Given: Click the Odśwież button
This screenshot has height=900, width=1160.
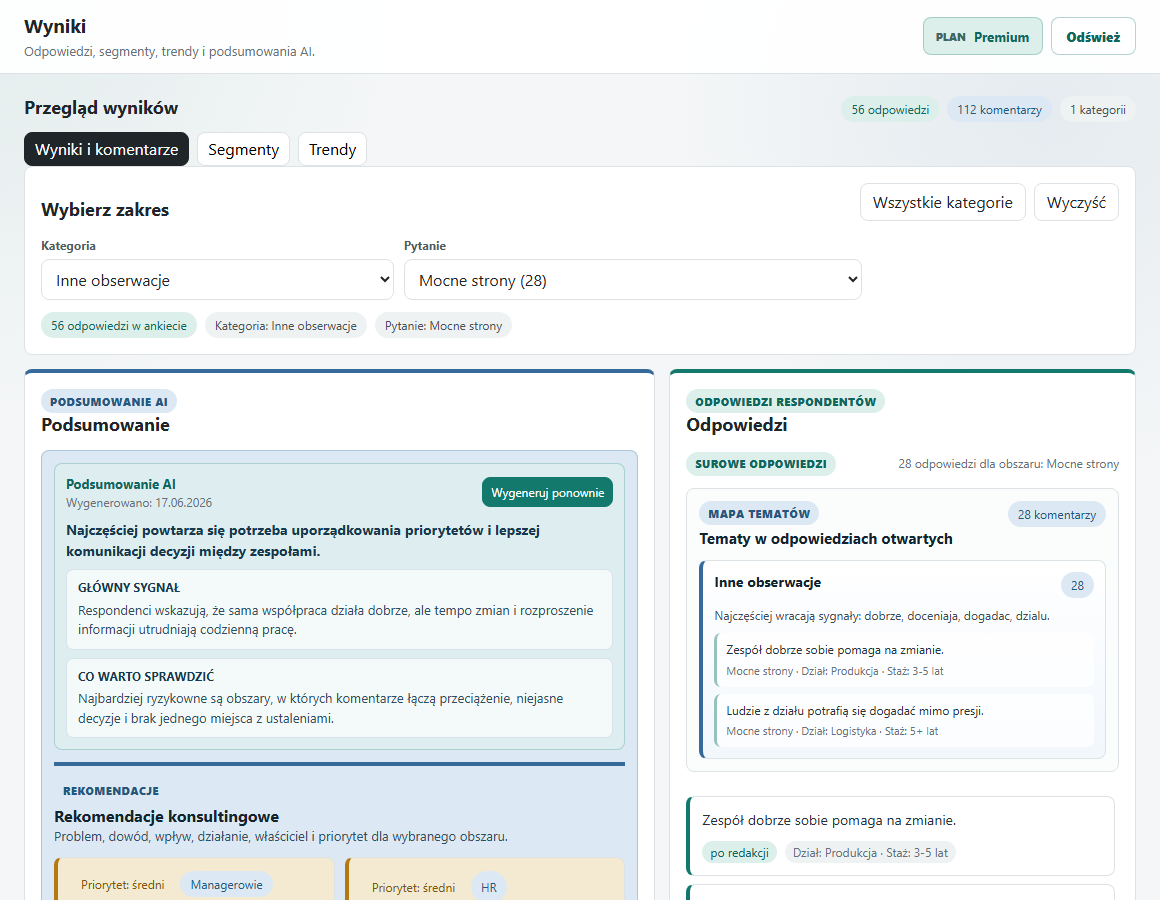Looking at the screenshot, I should 1093,36.
